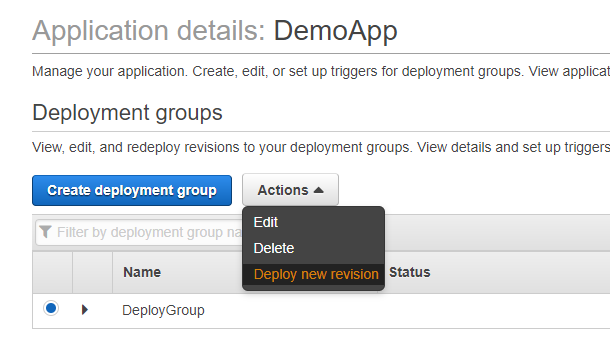Screen dimensions: 610x361
Task: Select the DeployGroup radio button
Action: click(x=51, y=308)
